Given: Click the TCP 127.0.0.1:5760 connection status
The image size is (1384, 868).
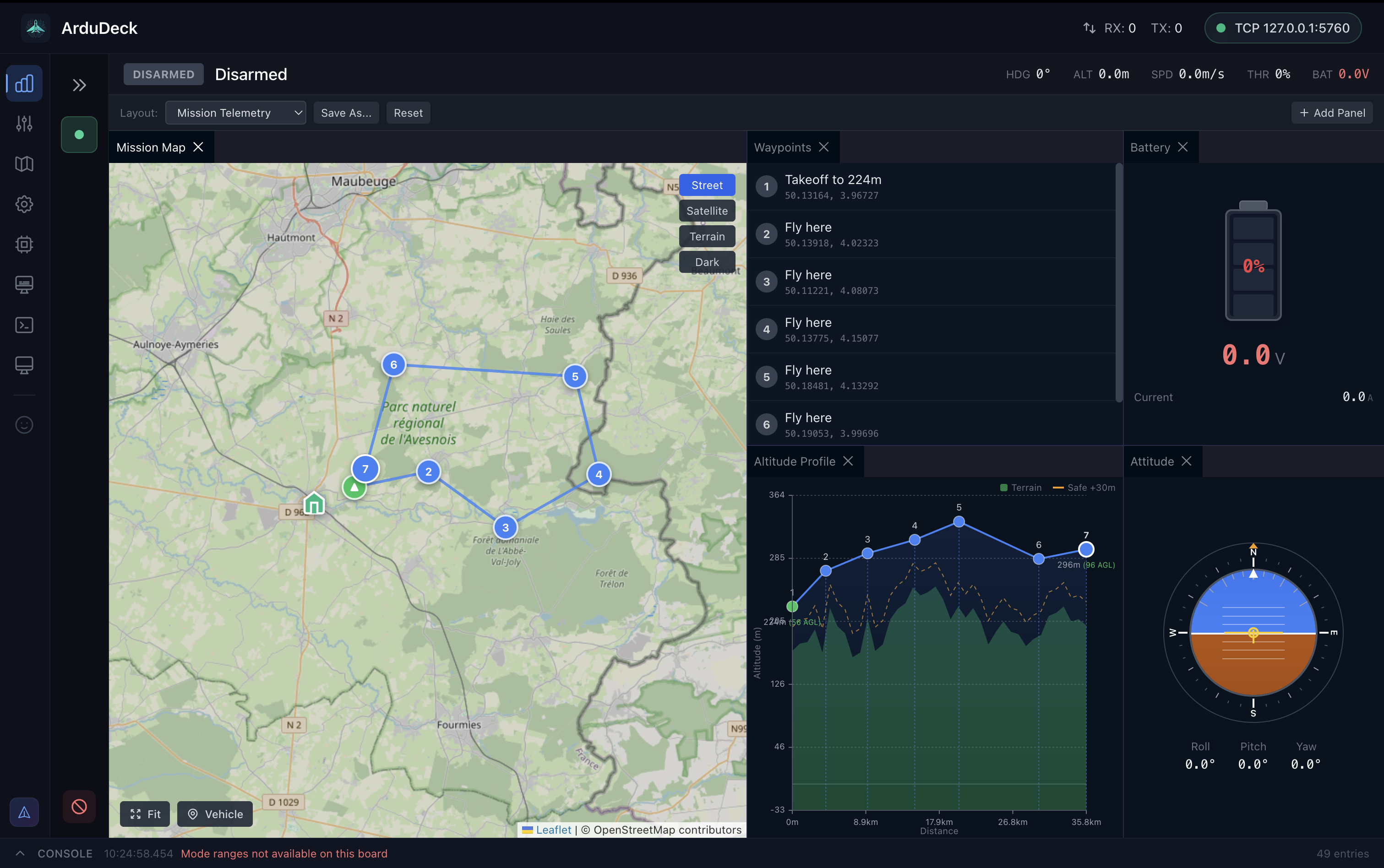Looking at the screenshot, I should [1283, 28].
